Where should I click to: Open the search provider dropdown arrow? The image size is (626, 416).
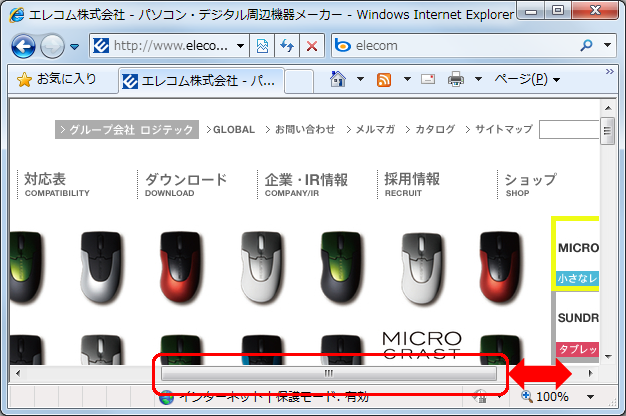click(x=607, y=45)
